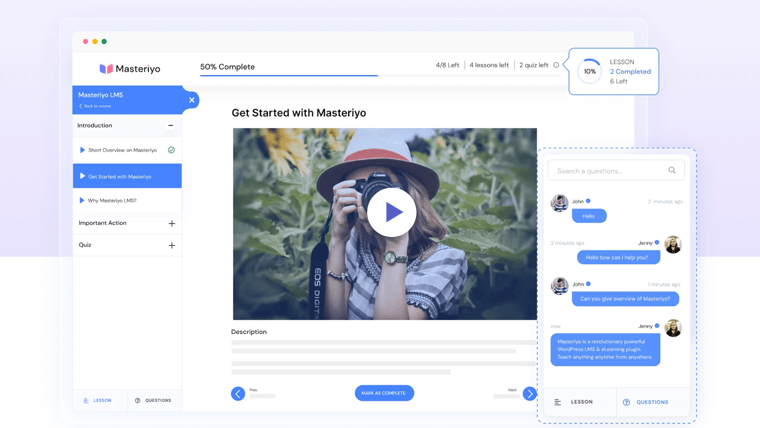This screenshot has height=428, width=760.
Task: Click John's avatar next to Hello message
Action: point(559,203)
